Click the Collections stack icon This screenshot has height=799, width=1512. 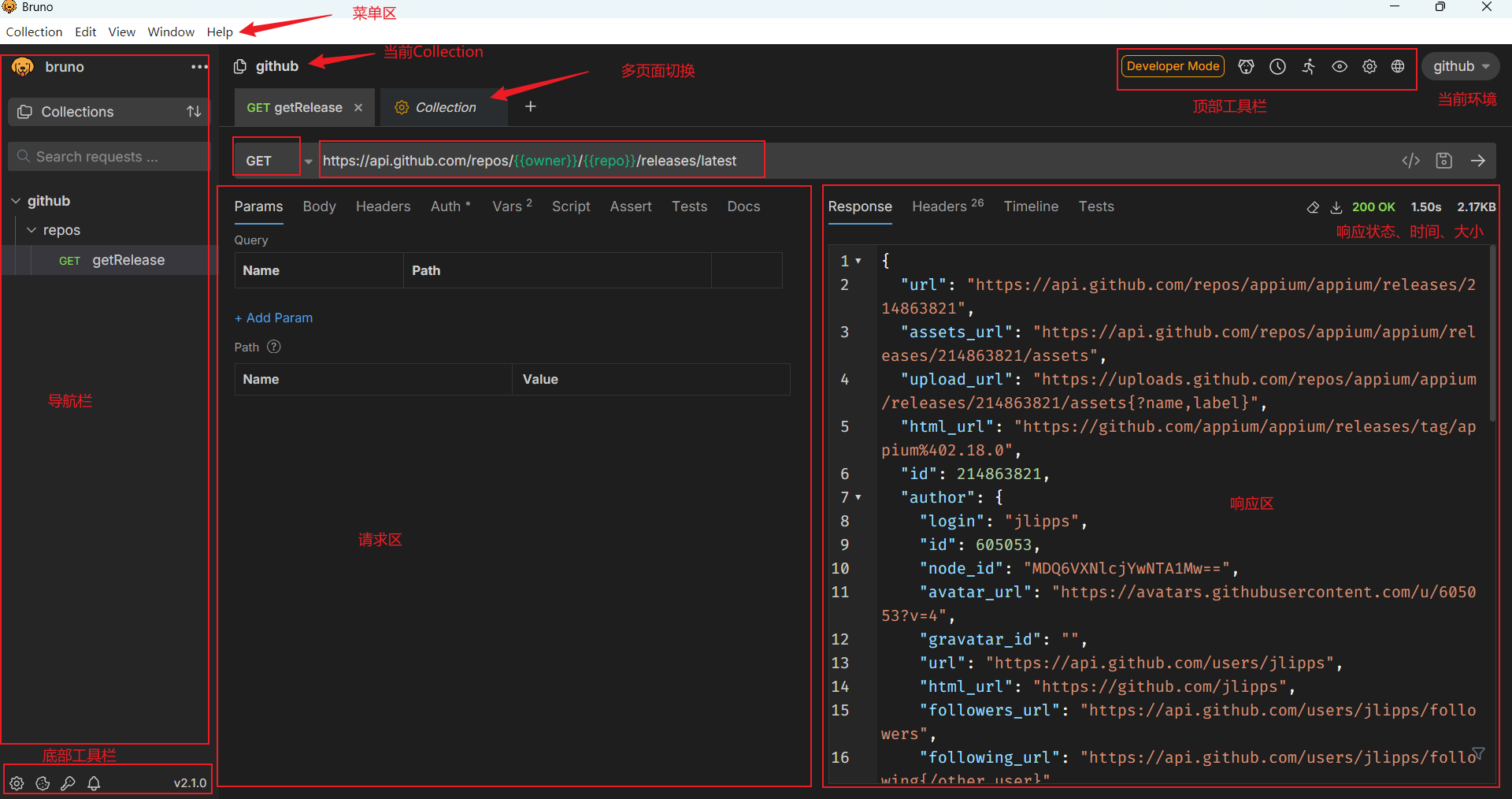pos(25,112)
